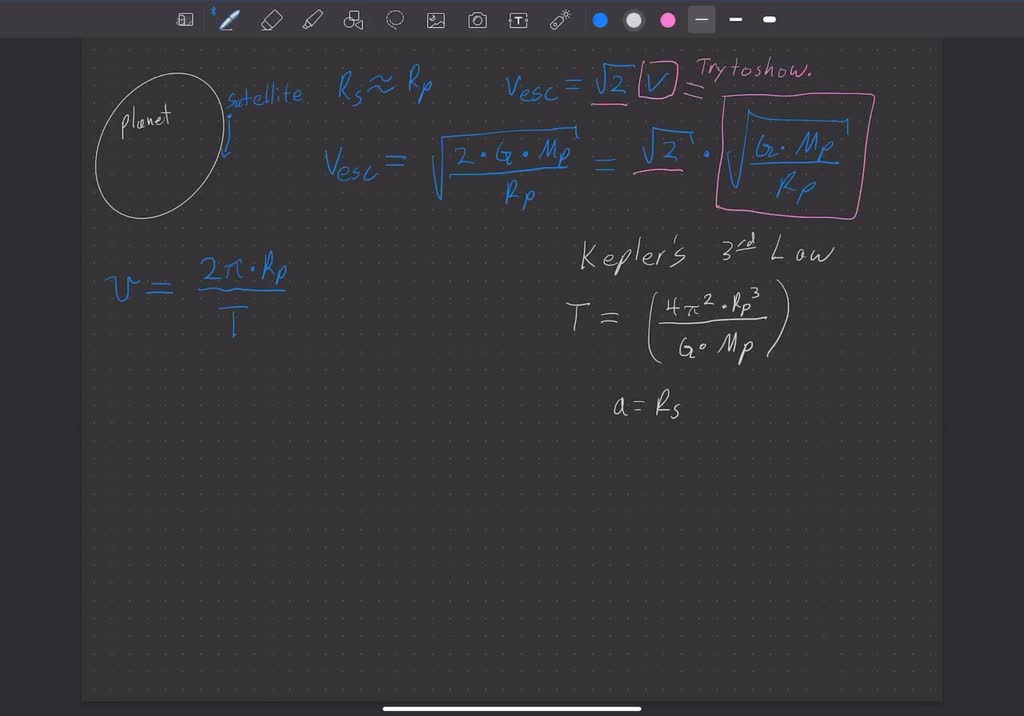
Task: Select the Eraser tool
Action: (272, 20)
